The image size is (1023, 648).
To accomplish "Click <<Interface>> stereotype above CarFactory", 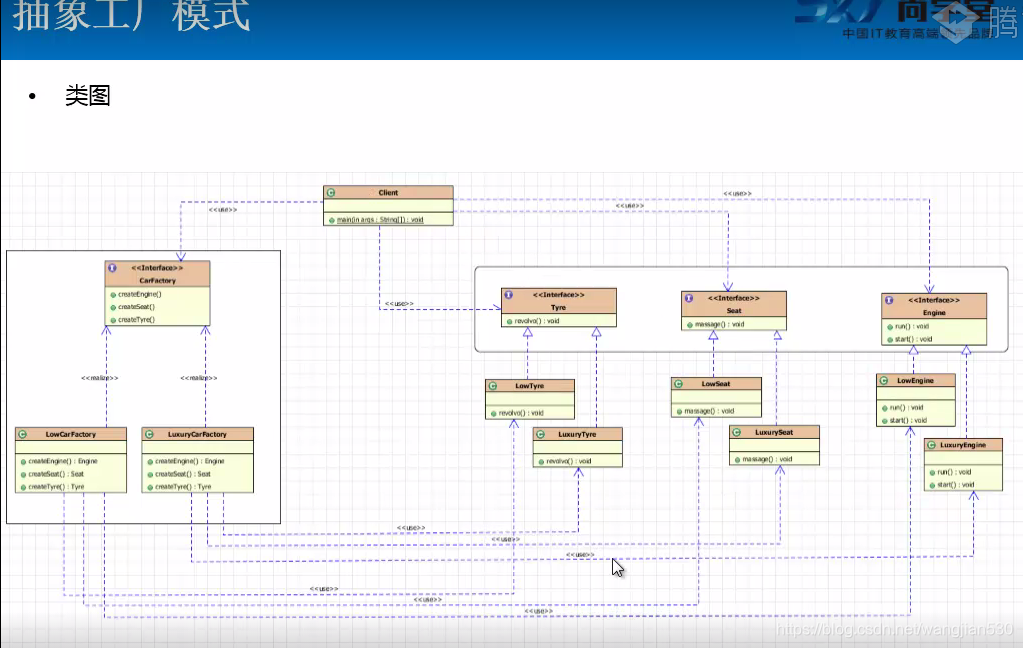I will pos(157,268).
